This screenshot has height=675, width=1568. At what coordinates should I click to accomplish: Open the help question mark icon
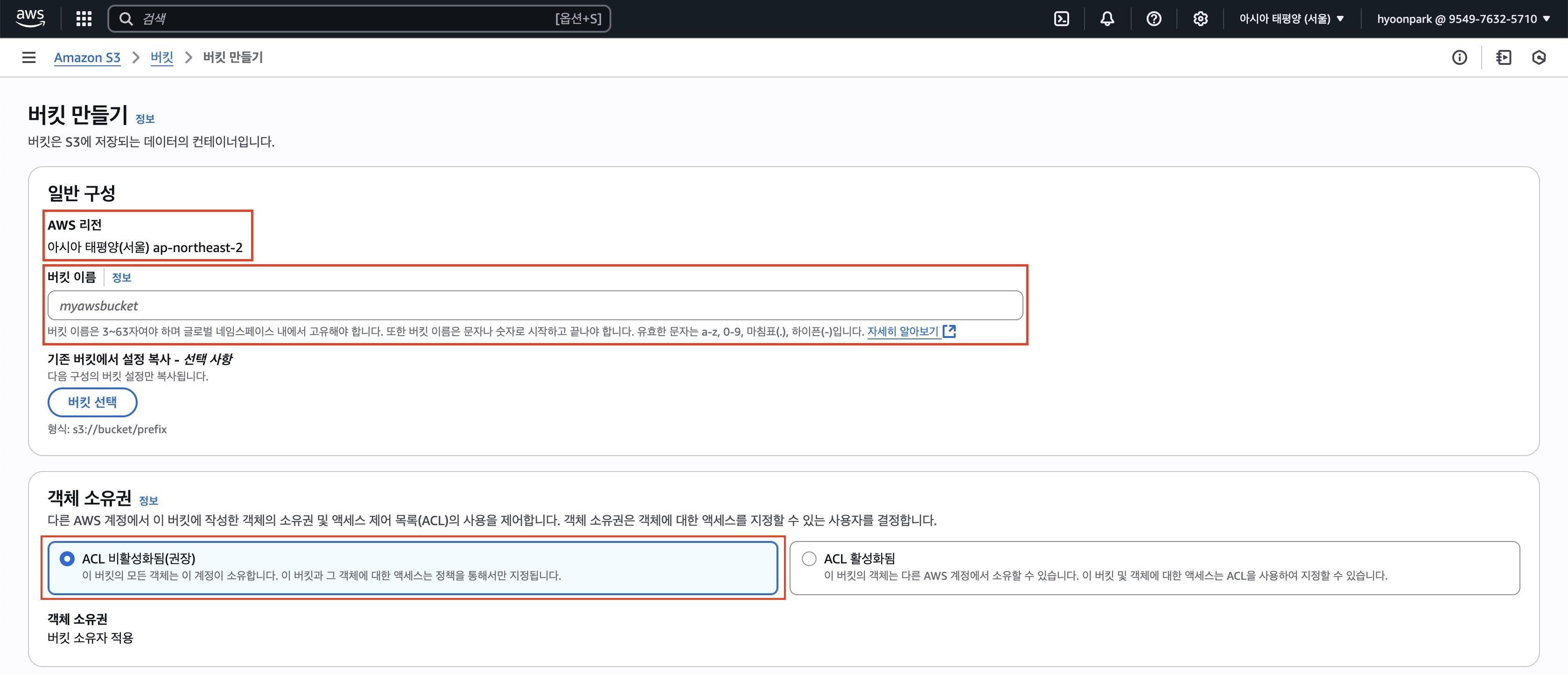tap(1154, 19)
